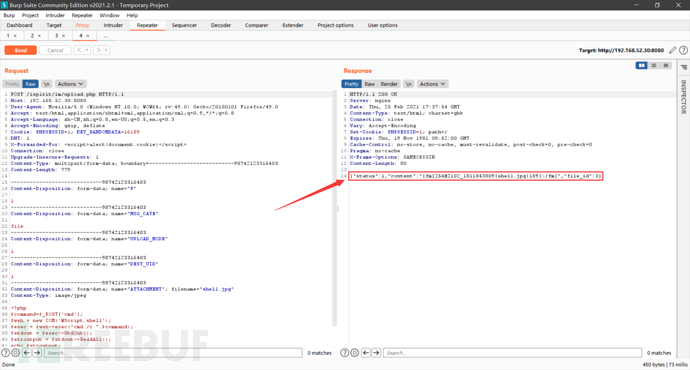Select Repeater sub-tab 2
The image size is (690, 370).
coord(32,36)
